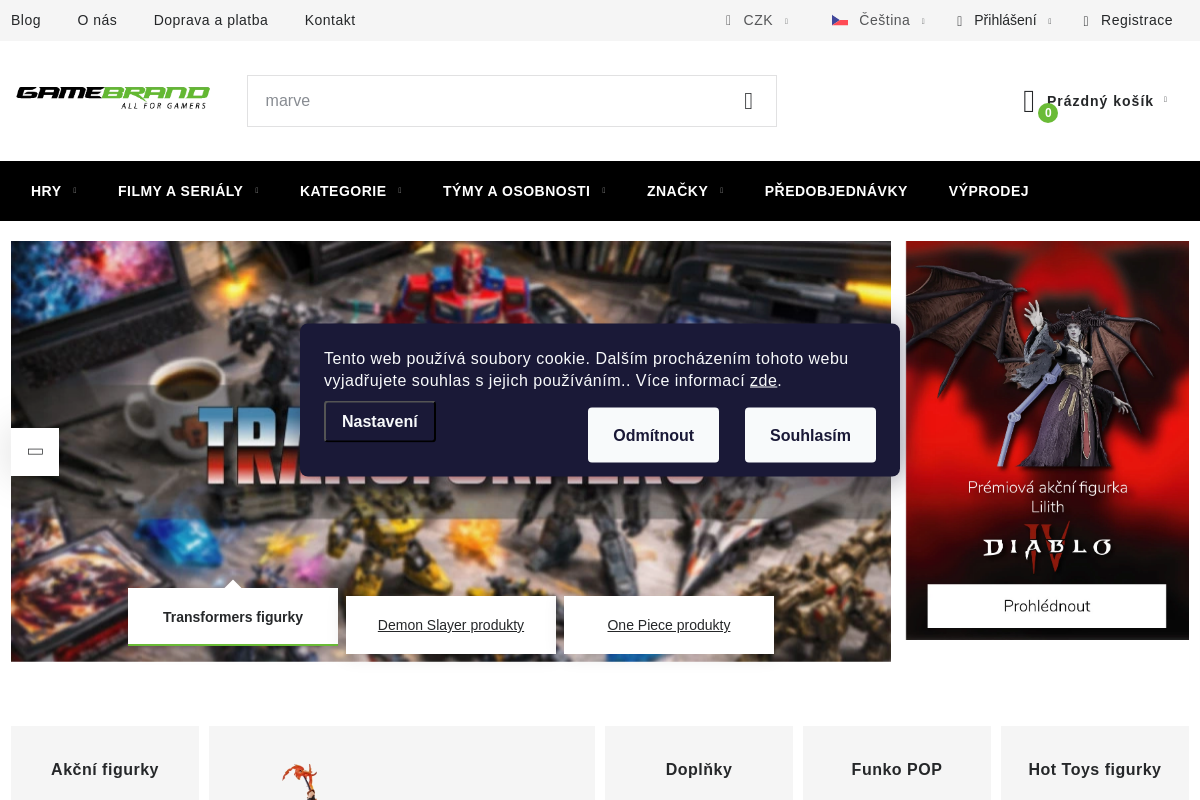1200x800 pixels.
Task: Open the Čeština language dropdown
Action: pyautogui.click(x=878, y=20)
